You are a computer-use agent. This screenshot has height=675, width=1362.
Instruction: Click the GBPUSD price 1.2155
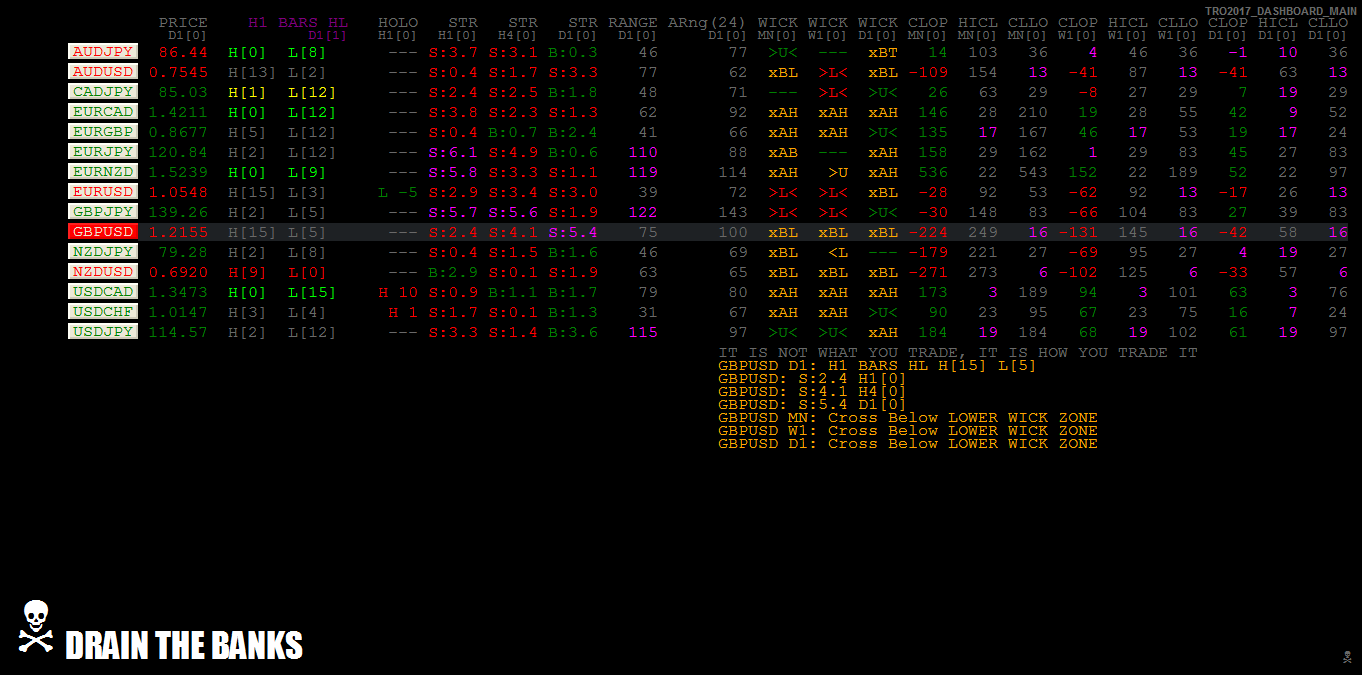pyautogui.click(x=178, y=232)
